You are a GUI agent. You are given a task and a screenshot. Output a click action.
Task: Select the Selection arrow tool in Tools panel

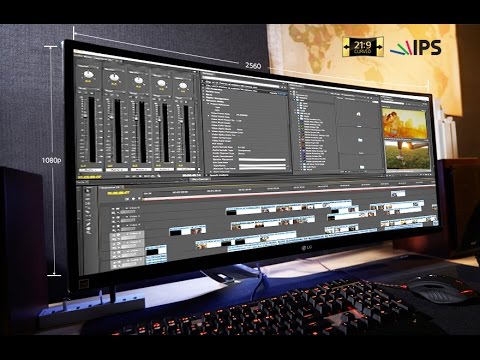[88, 191]
